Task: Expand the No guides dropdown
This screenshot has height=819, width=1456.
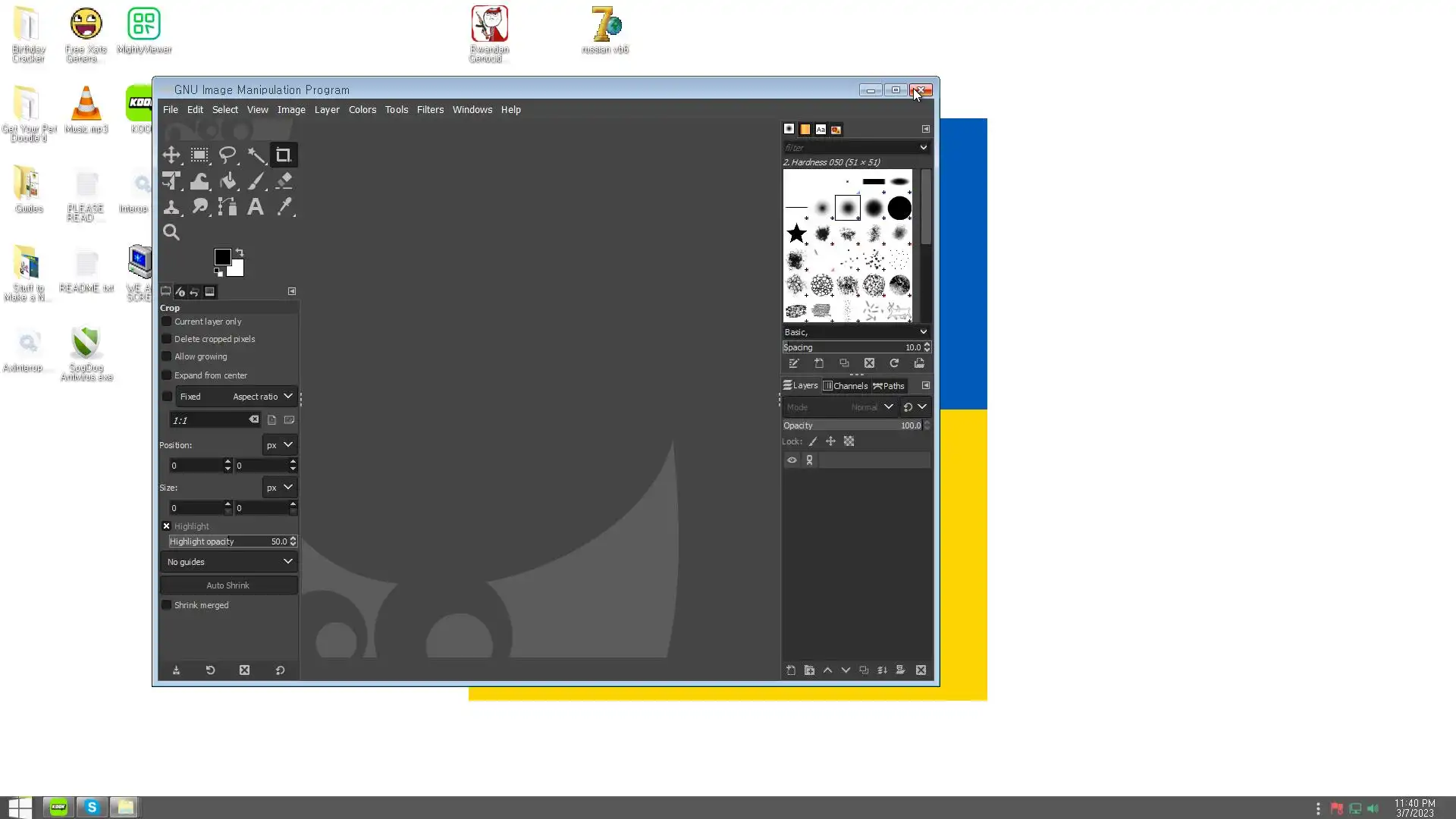Action: click(x=228, y=562)
